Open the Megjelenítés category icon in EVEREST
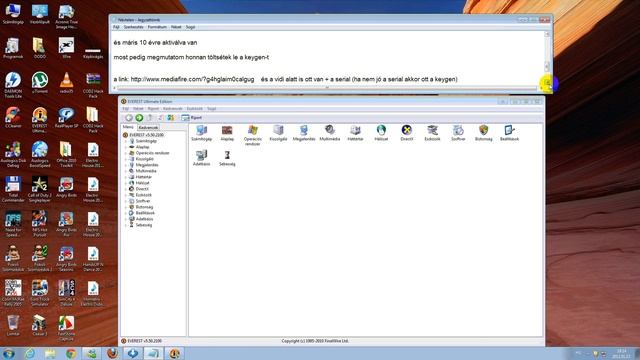 coord(304,133)
